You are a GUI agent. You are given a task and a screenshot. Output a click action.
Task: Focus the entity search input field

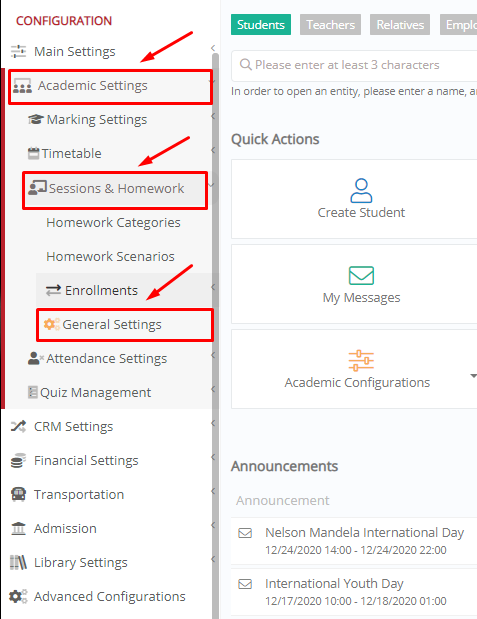click(354, 65)
